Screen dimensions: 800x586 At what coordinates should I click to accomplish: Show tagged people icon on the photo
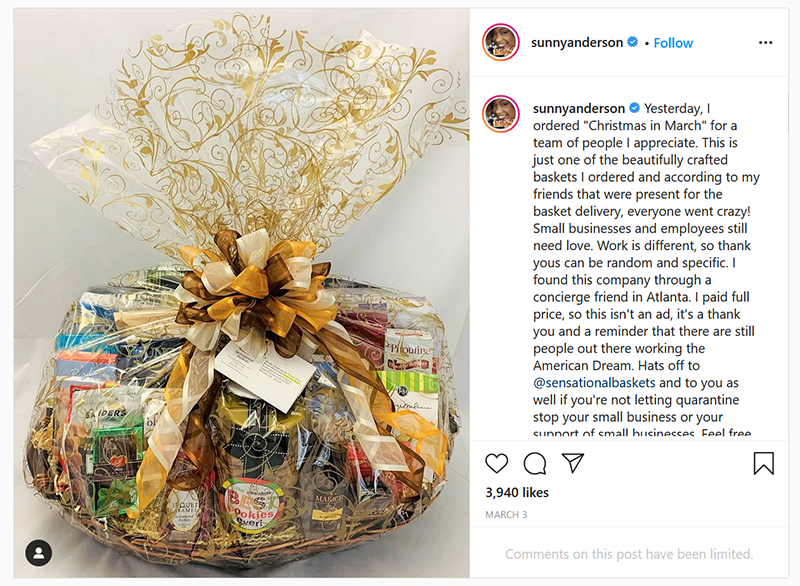[x=39, y=553]
